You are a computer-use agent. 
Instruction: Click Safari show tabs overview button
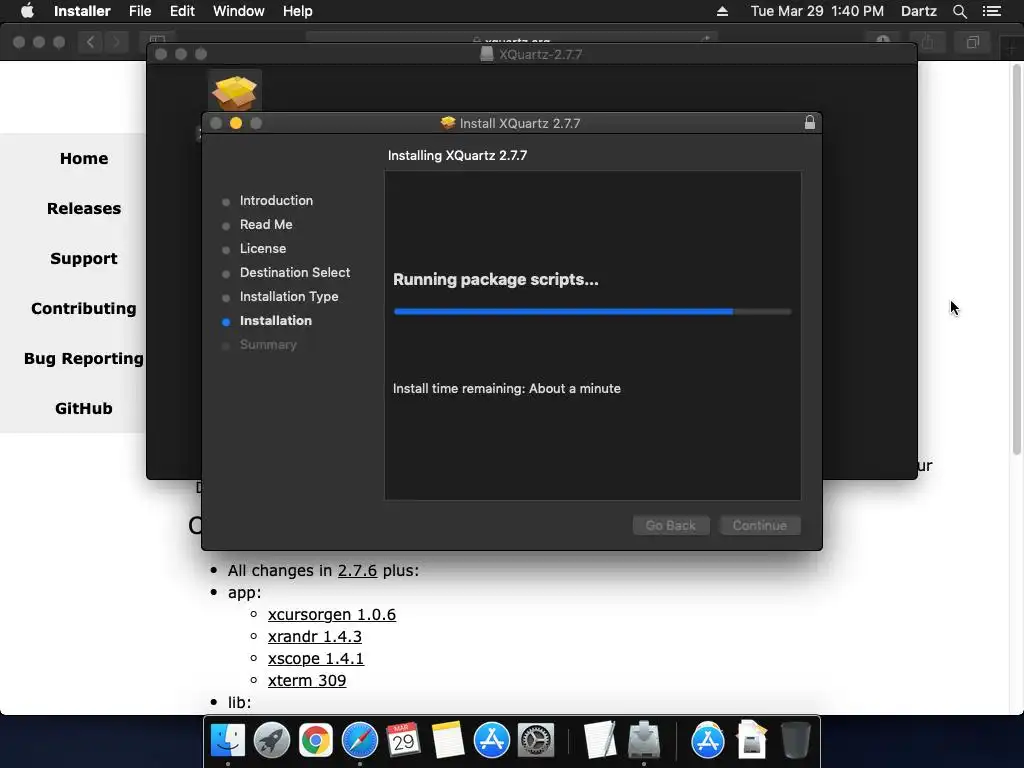[x=972, y=42]
